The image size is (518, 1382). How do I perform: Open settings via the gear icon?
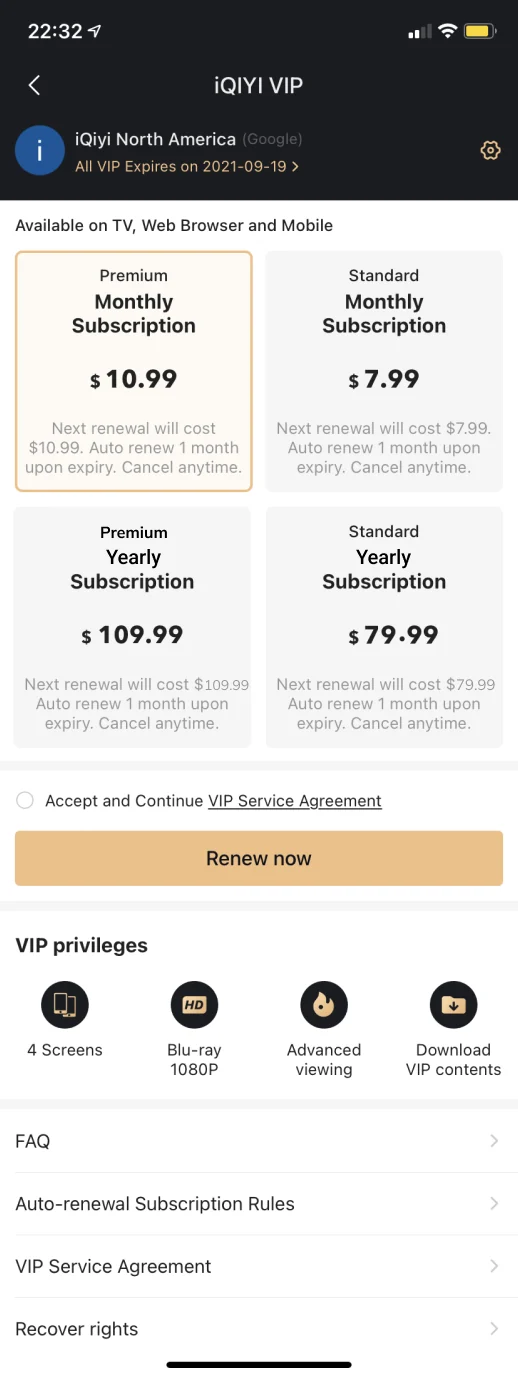pyautogui.click(x=490, y=150)
